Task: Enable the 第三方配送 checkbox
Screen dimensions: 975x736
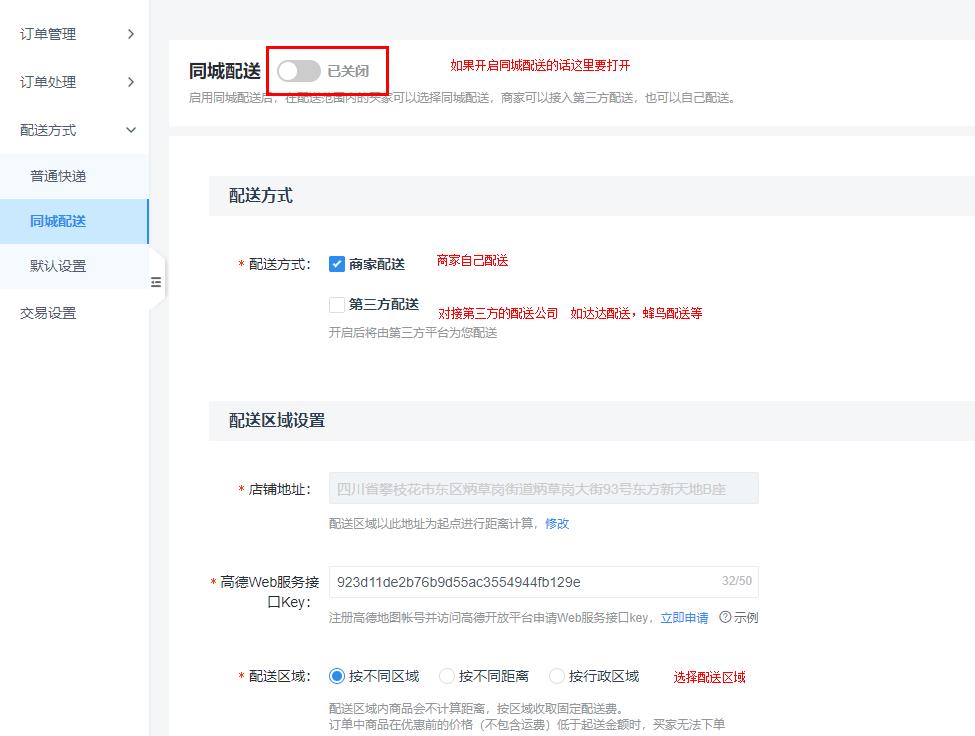Action: tap(337, 304)
